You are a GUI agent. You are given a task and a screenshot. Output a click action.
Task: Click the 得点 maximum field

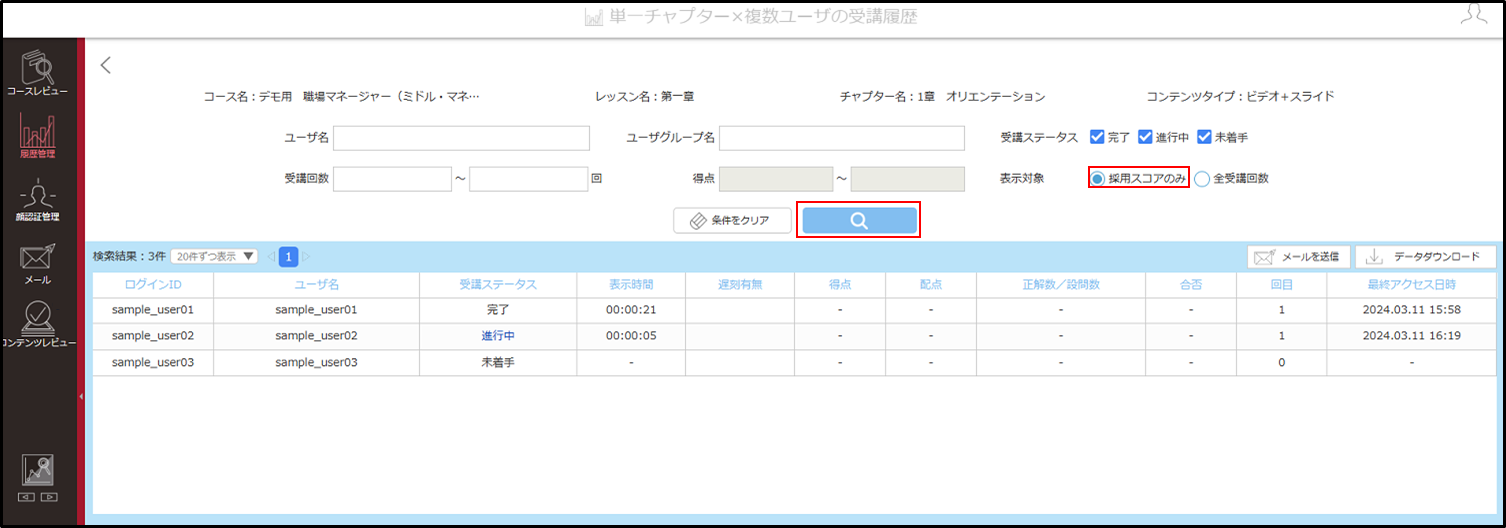(908, 179)
